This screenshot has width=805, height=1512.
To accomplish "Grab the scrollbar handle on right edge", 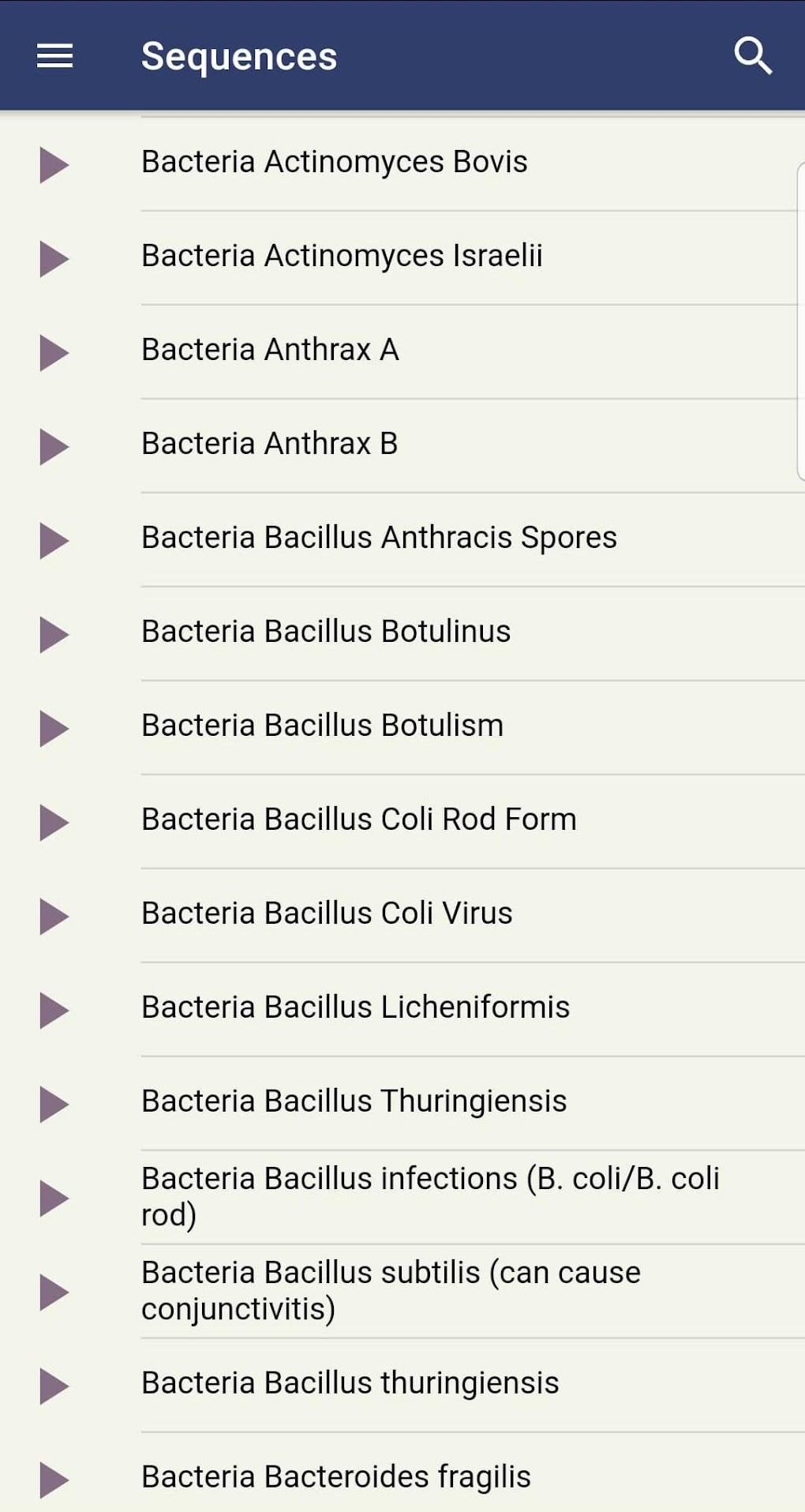I will coord(800,321).
